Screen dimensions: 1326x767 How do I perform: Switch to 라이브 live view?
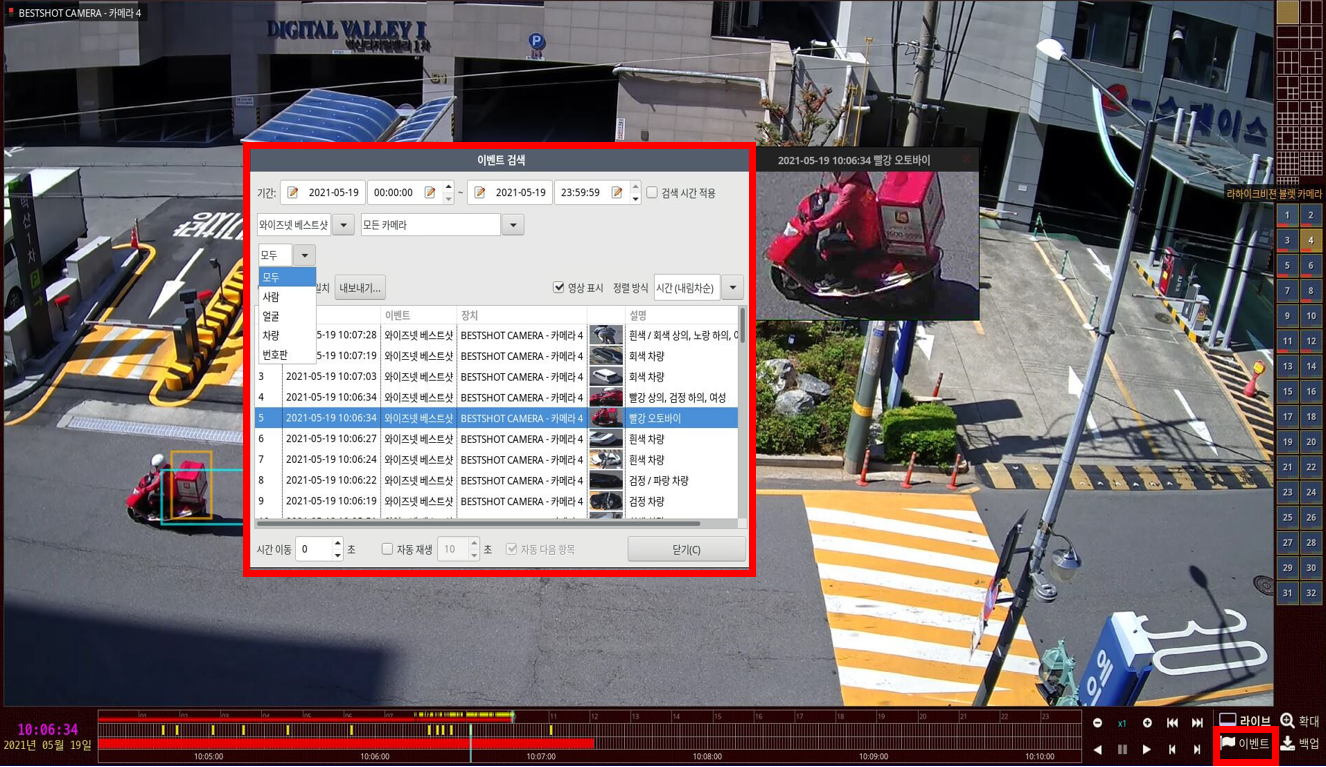point(1244,720)
